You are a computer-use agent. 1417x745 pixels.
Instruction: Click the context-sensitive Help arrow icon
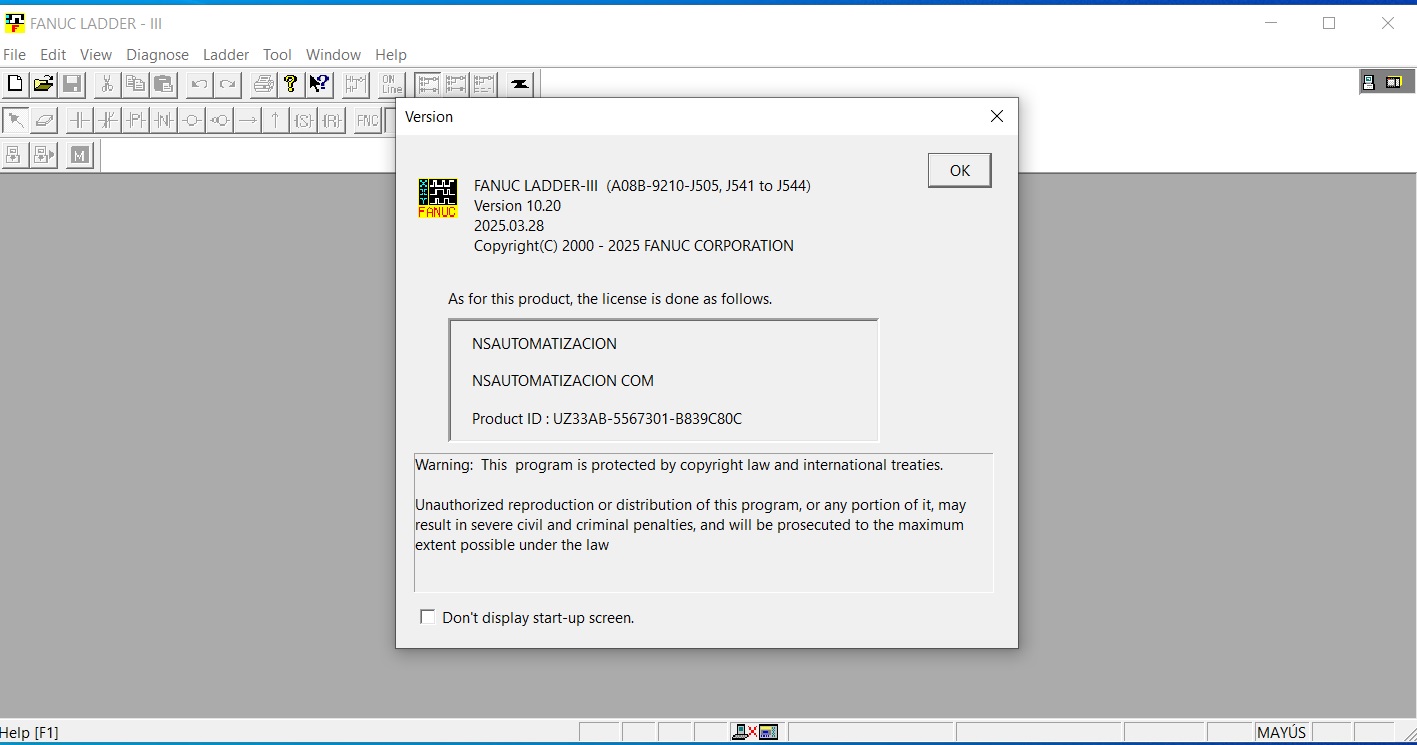[316, 84]
